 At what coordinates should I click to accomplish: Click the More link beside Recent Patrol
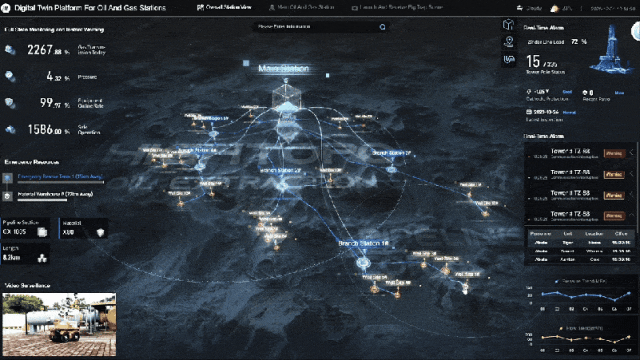619,93
